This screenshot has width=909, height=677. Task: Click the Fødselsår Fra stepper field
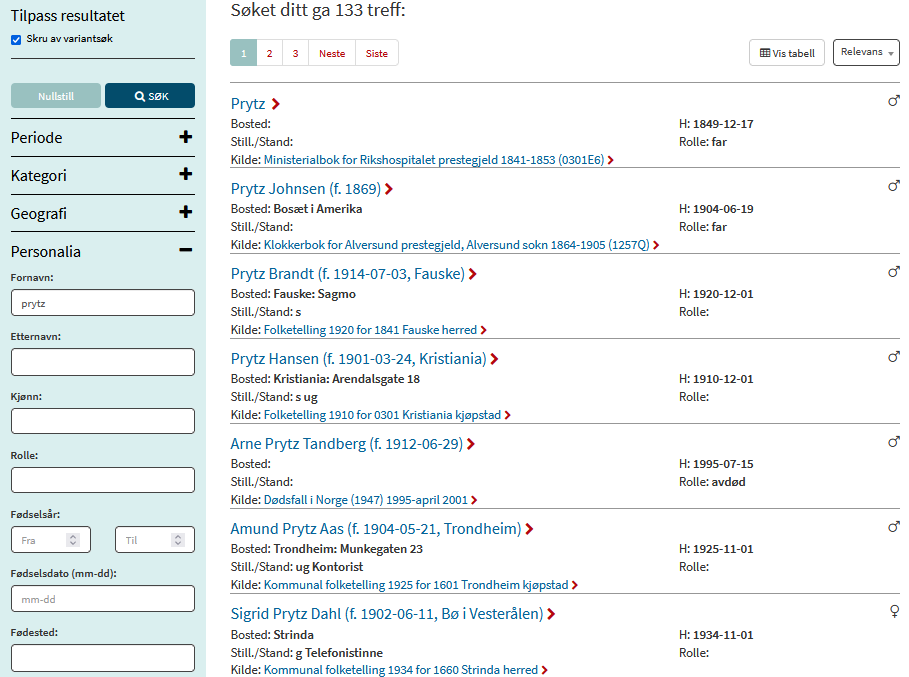pyautogui.click(x=50, y=540)
